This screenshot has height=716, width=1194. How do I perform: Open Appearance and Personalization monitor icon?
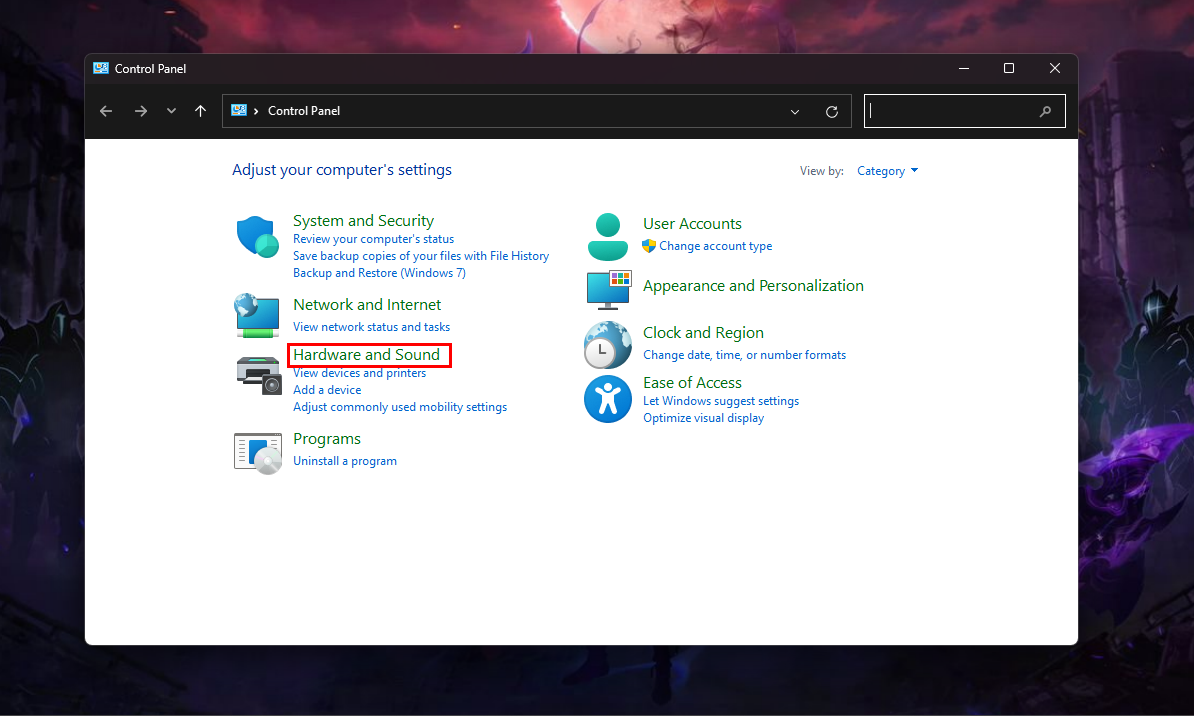click(608, 288)
